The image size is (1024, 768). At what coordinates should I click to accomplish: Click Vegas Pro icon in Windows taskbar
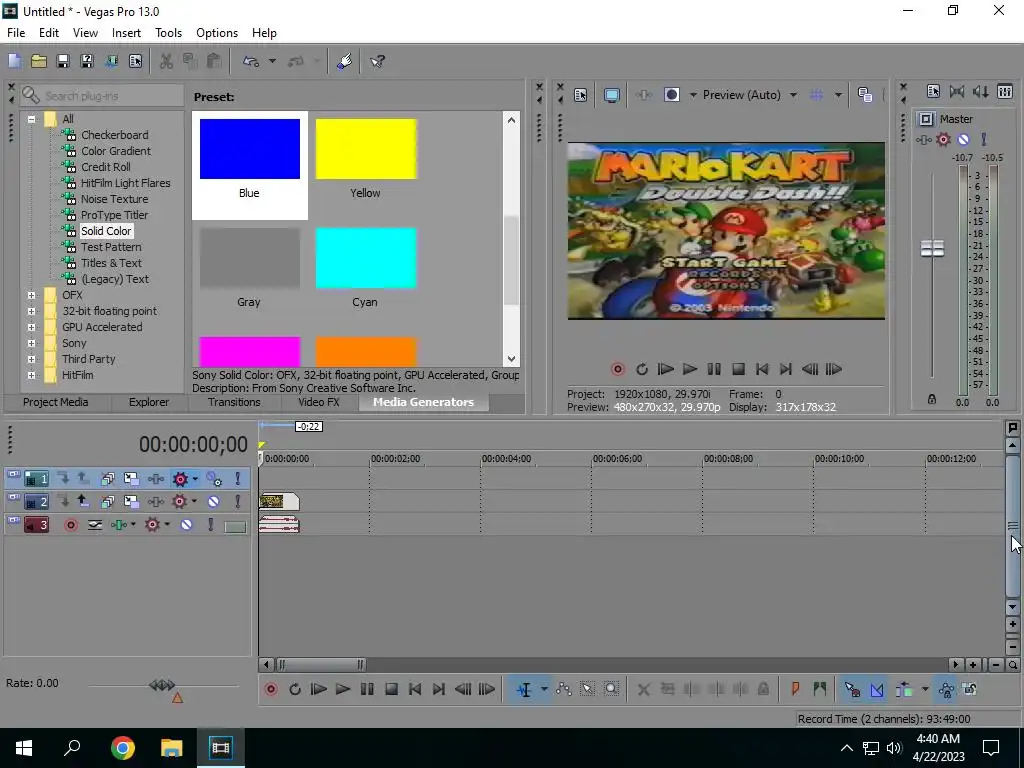[221, 748]
